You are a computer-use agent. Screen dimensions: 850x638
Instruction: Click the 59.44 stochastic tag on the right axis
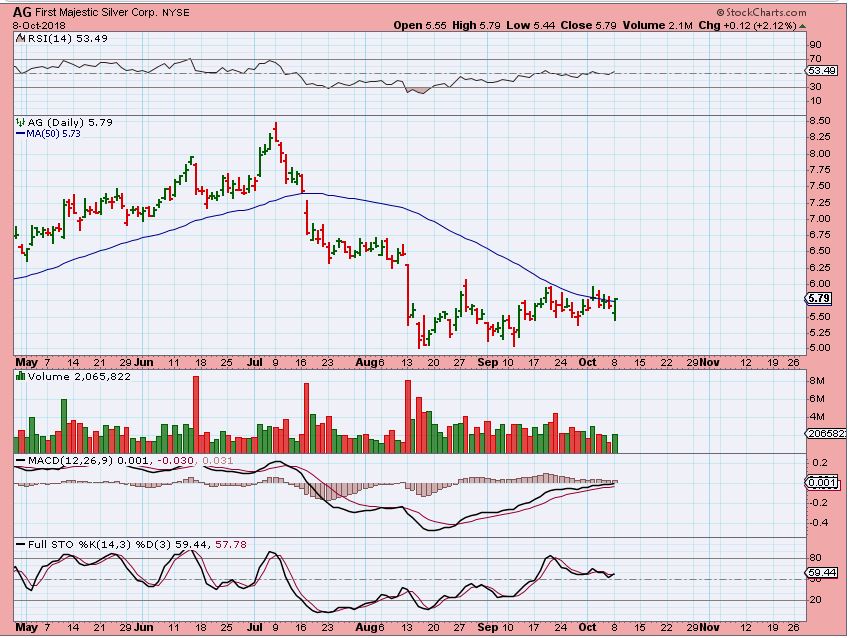pos(822,572)
